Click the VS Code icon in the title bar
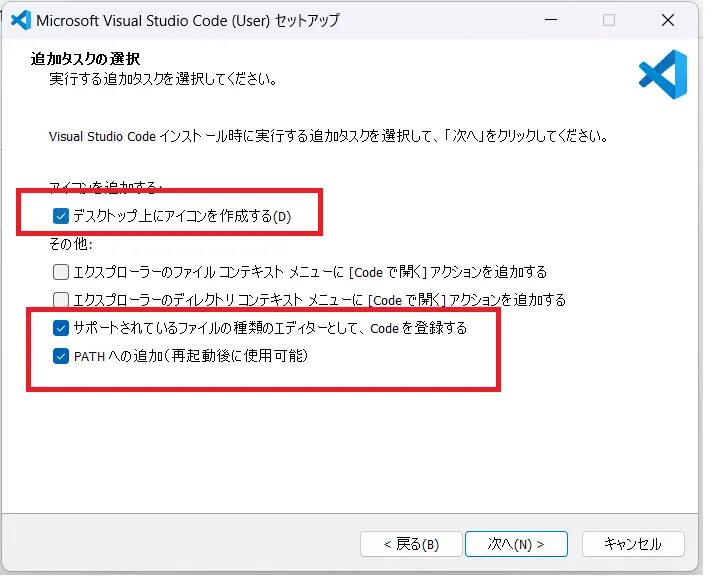Screen dimensions: 714x578 point(20,20)
